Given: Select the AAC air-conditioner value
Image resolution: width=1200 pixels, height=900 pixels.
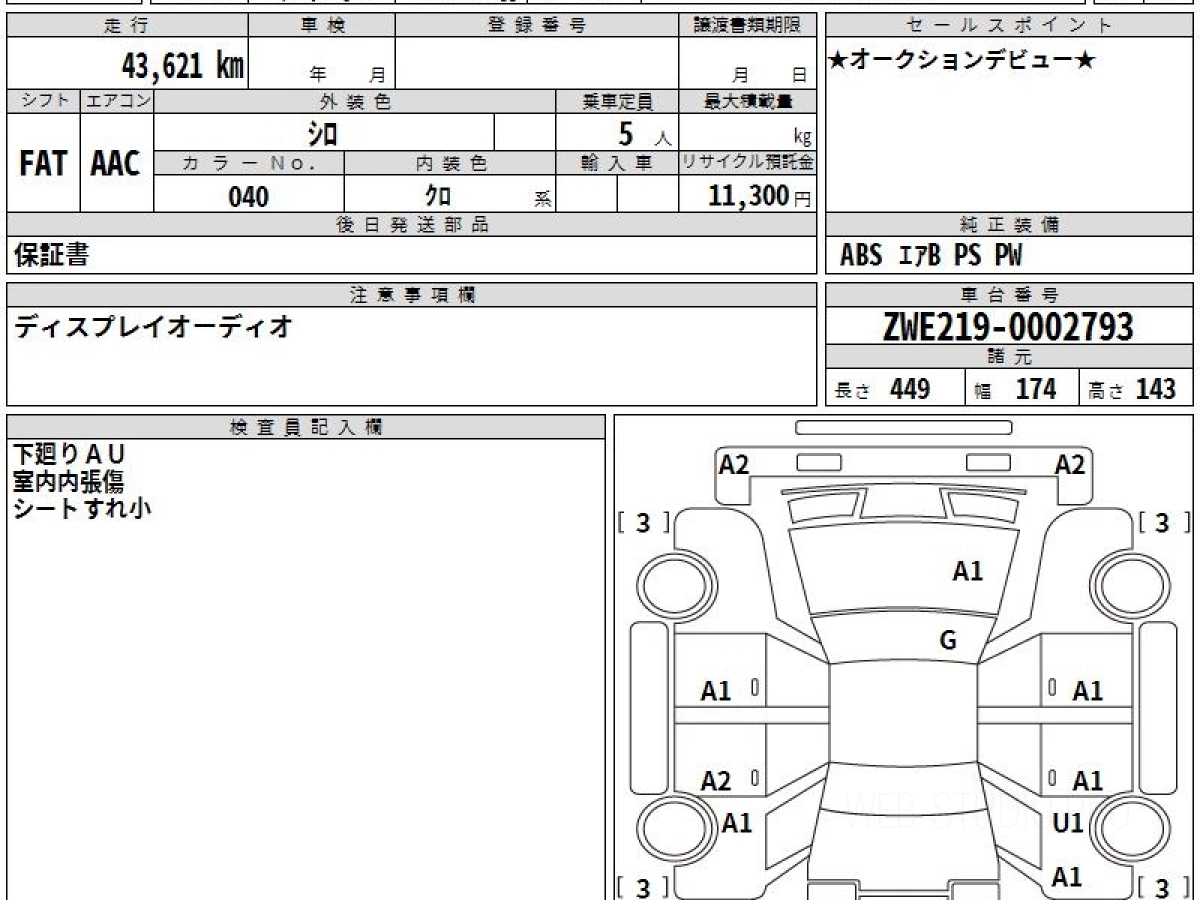Looking at the screenshot, I should pyautogui.click(x=116, y=164).
